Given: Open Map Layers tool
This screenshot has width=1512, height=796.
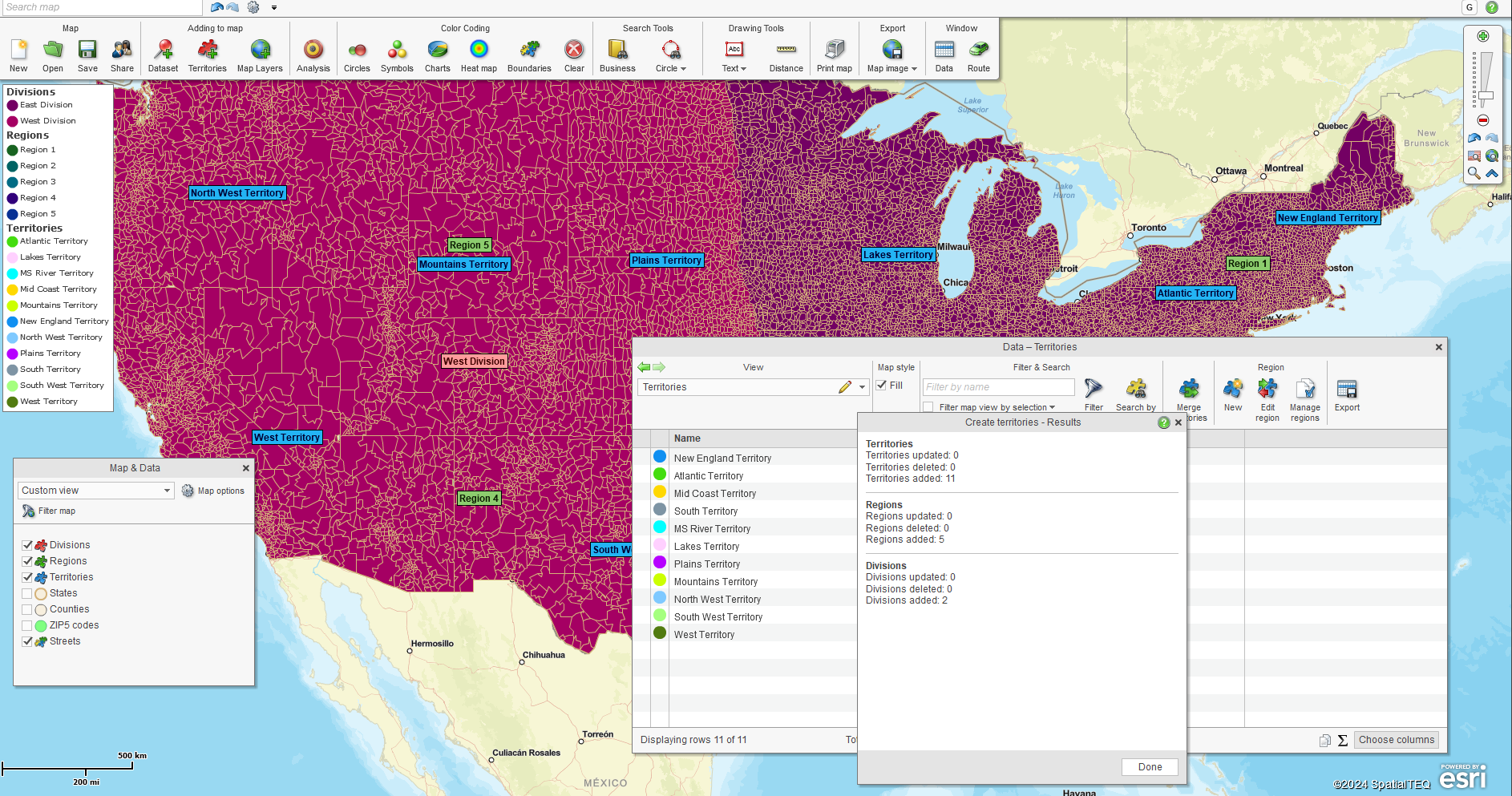Looking at the screenshot, I should click(260, 56).
